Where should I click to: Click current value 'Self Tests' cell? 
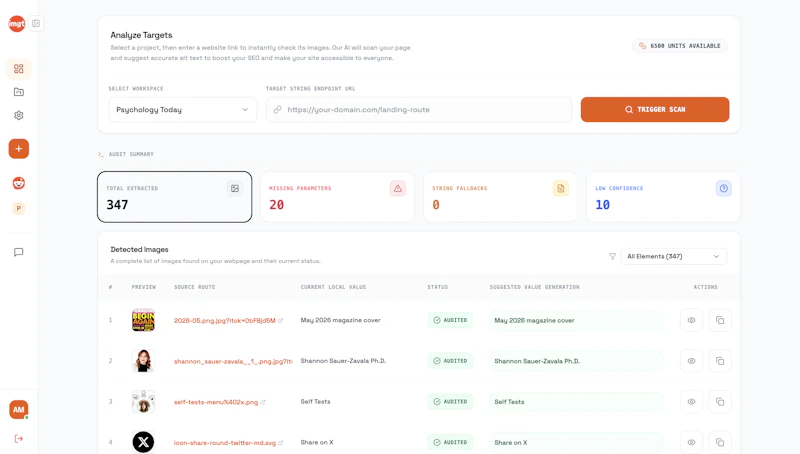tap(315, 401)
